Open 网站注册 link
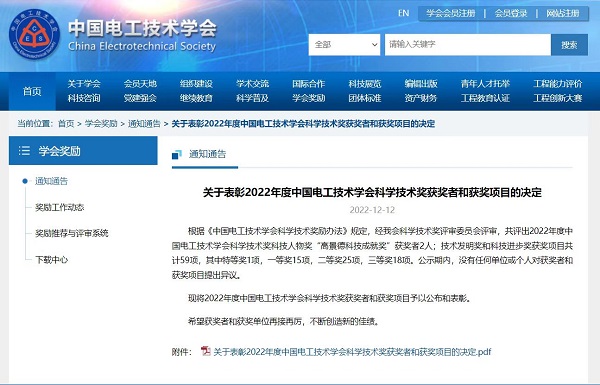 (563, 13)
